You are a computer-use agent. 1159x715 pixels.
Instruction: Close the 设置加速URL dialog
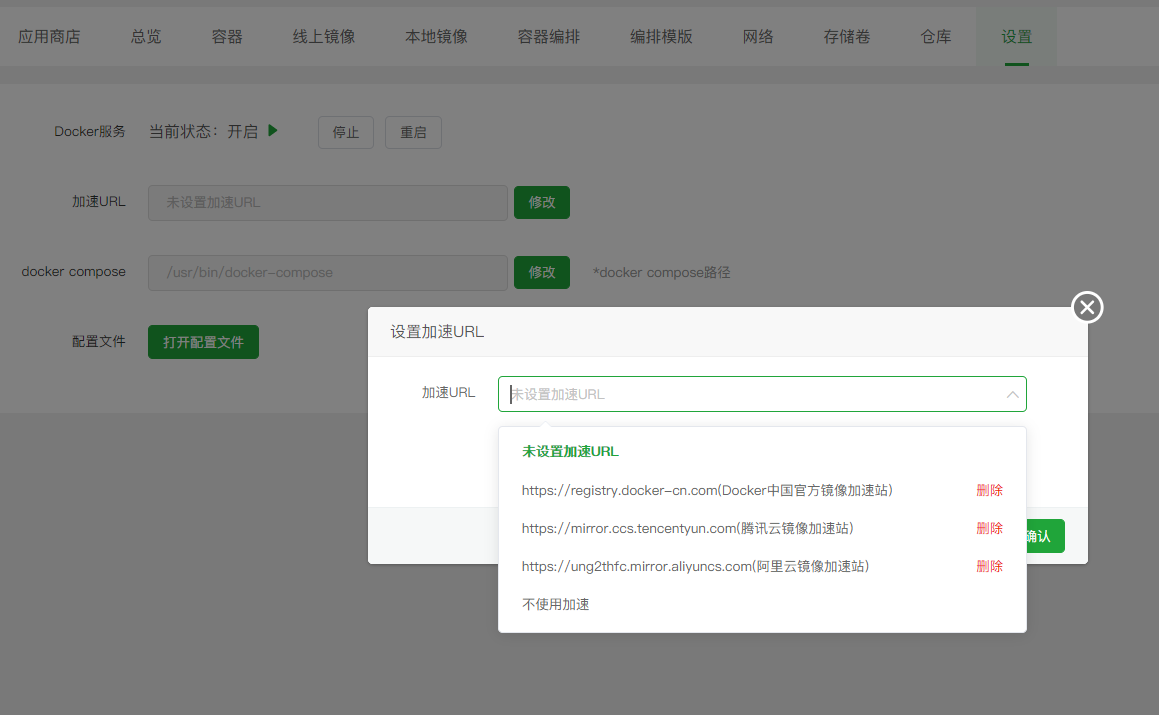click(x=1087, y=307)
